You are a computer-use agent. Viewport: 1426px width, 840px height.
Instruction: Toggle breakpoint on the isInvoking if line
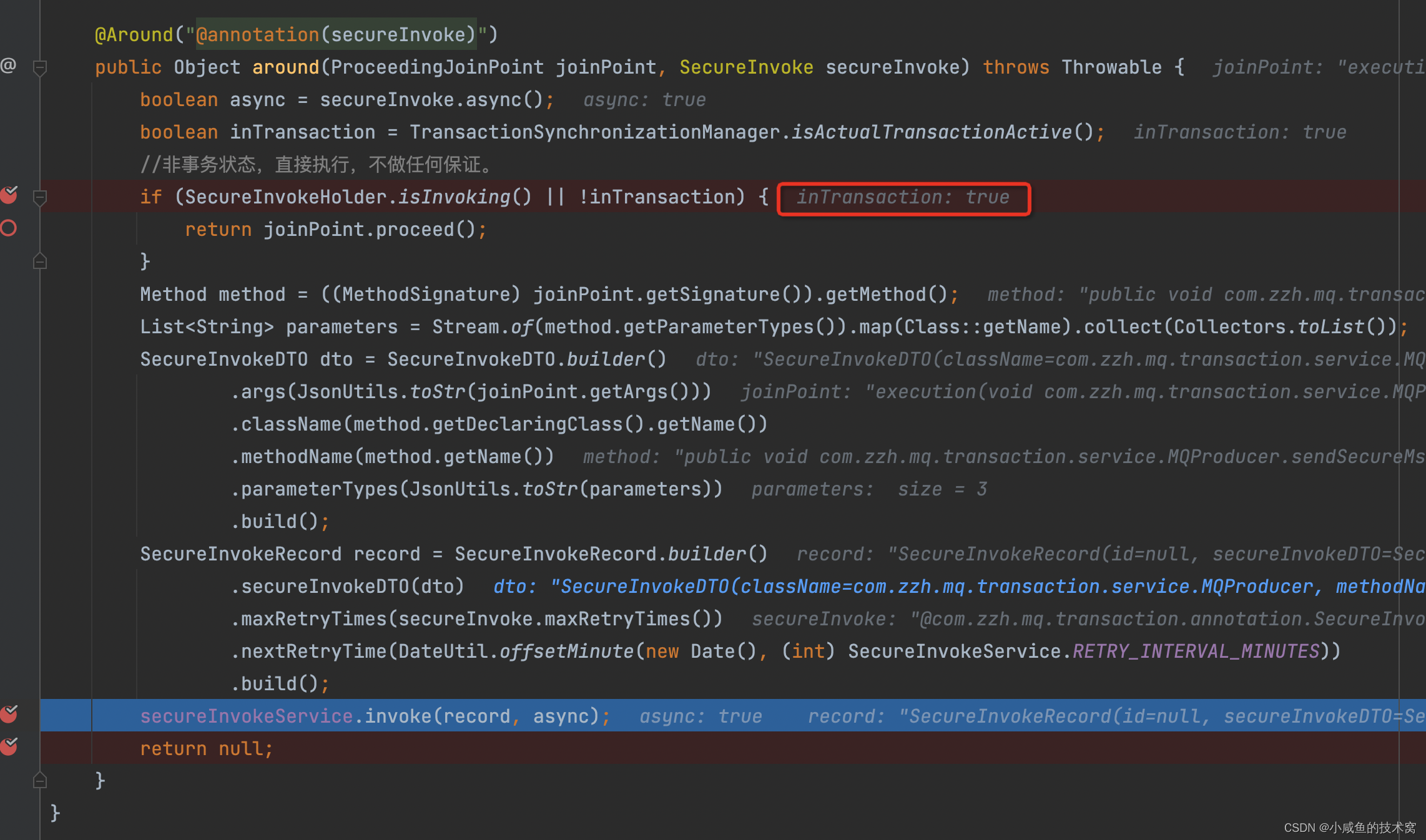click(x=9, y=195)
